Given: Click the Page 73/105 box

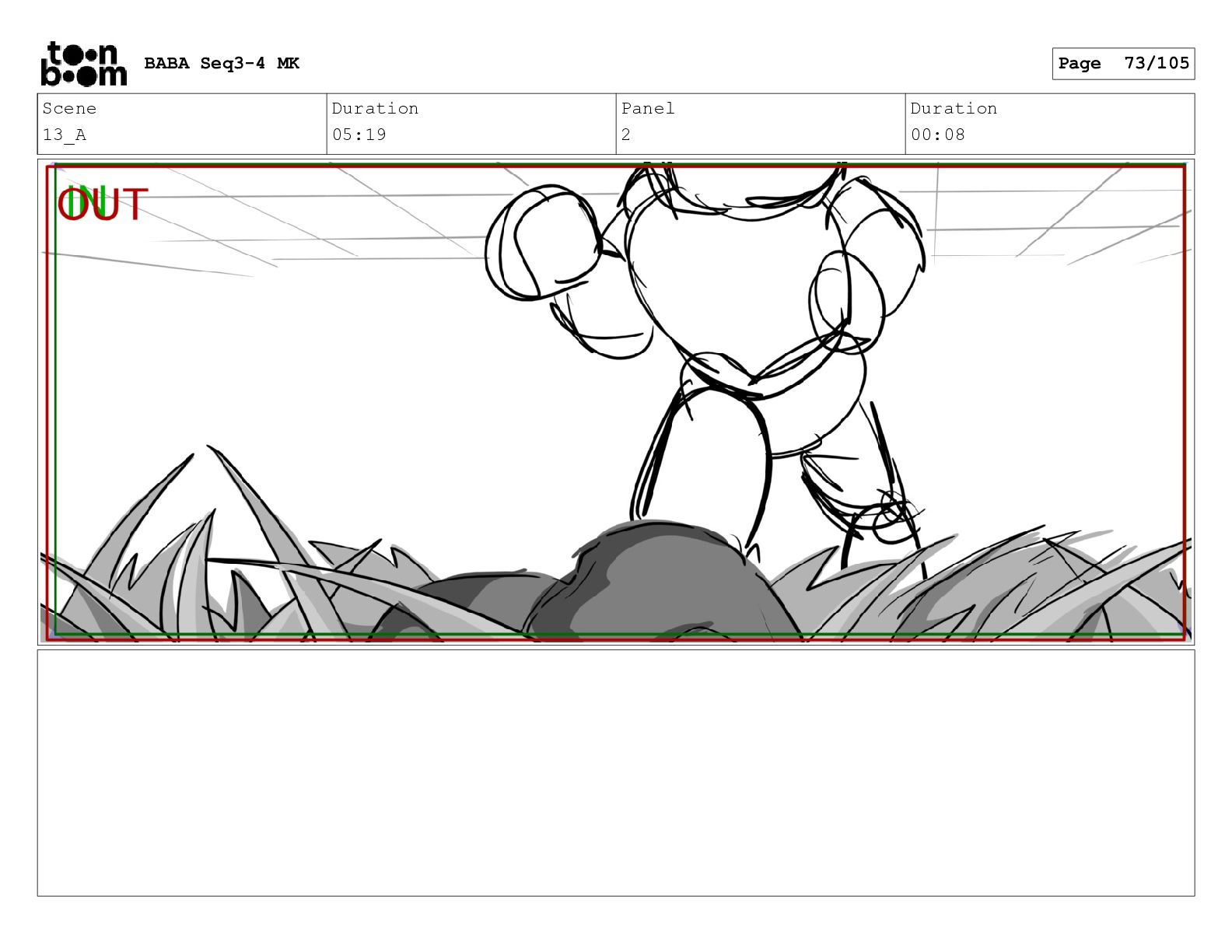Looking at the screenshot, I should coord(1123,64).
